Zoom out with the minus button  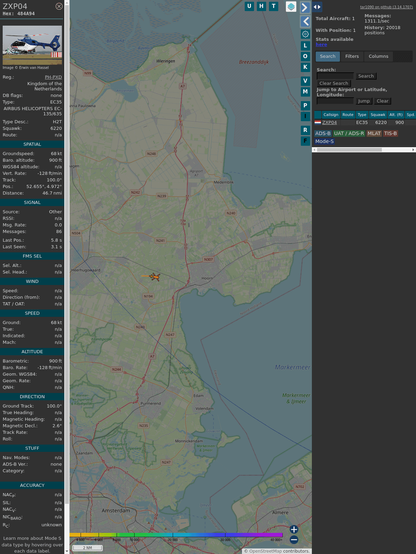tap(294, 540)
